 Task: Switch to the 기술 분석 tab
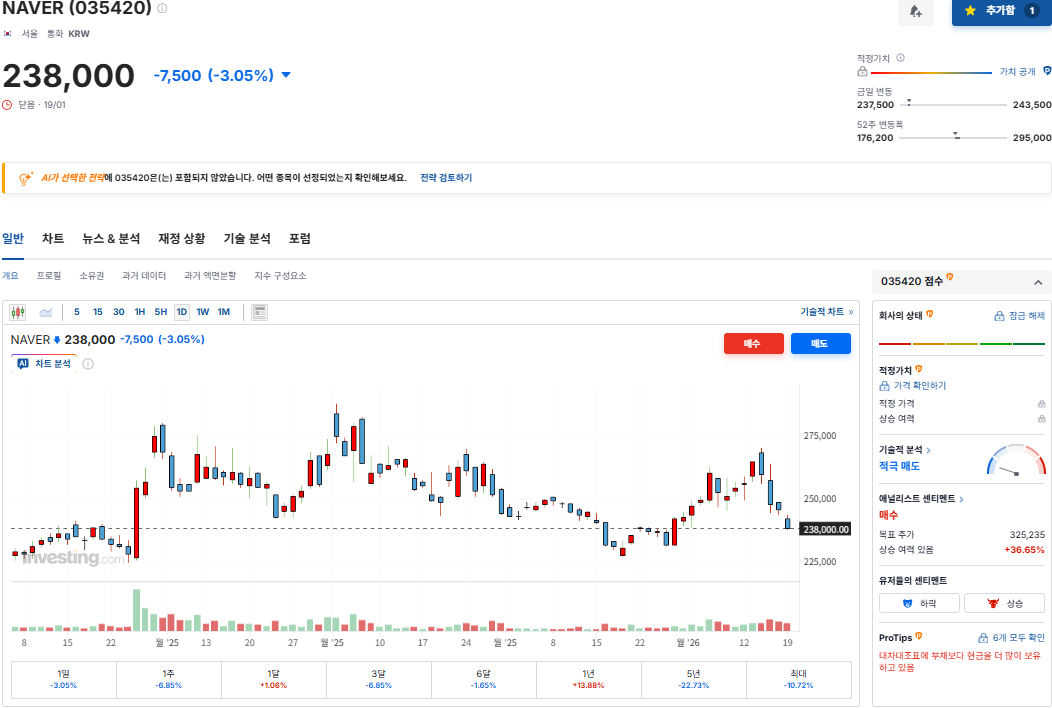pos(247,238)
